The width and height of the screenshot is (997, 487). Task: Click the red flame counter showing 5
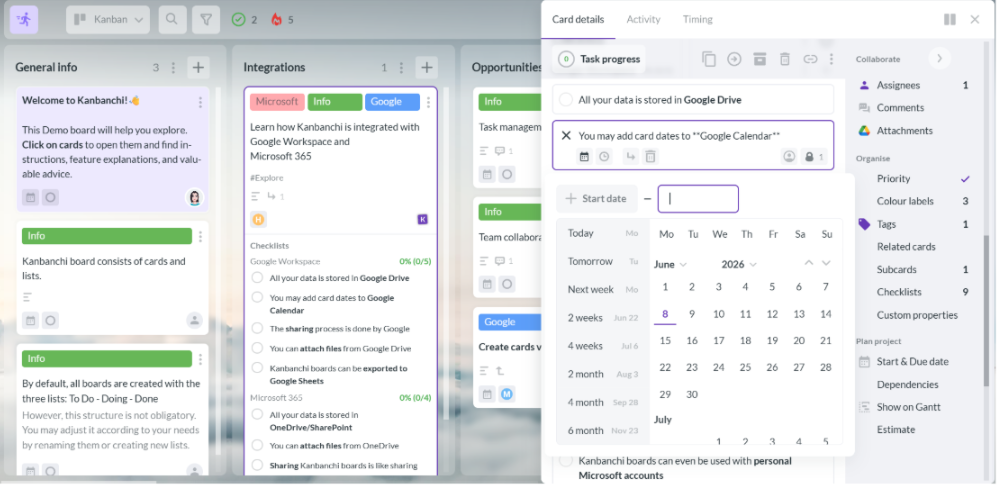point(282,20)
